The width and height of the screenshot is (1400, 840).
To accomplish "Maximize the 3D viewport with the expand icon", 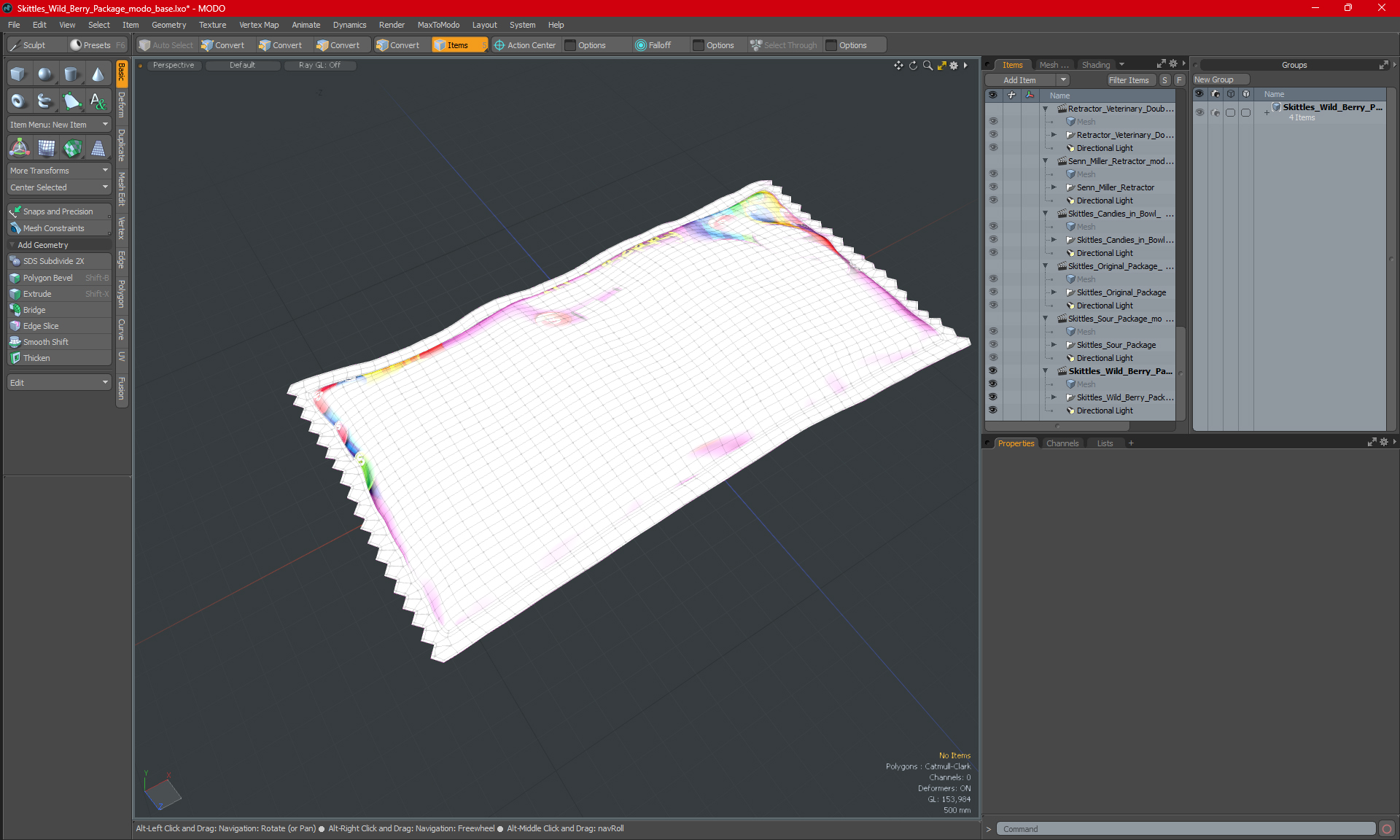I will [x=941, y=66].
